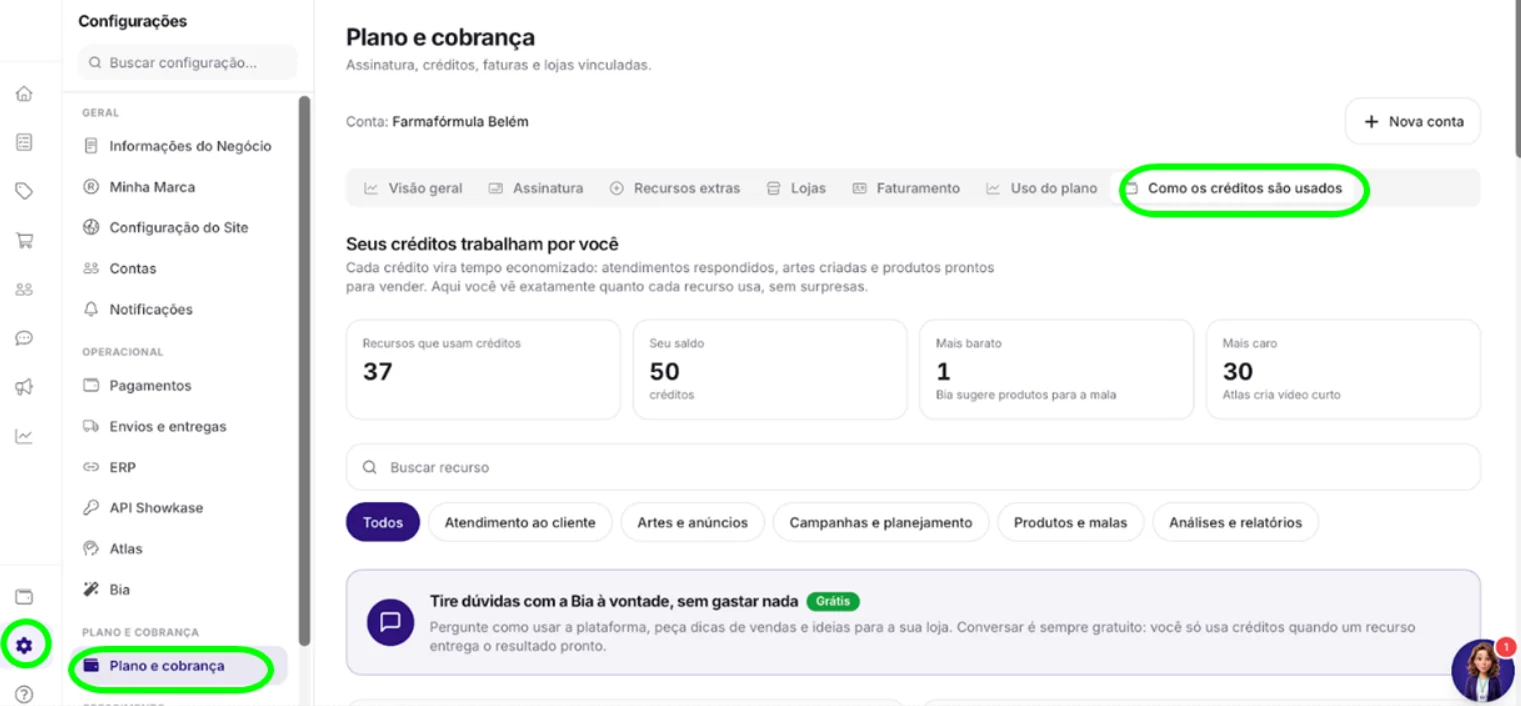Filter by Campanhas e planejamento
The width and height of the screenshot is (1521, 706).
pyautogui.click(x=881, y=522)
